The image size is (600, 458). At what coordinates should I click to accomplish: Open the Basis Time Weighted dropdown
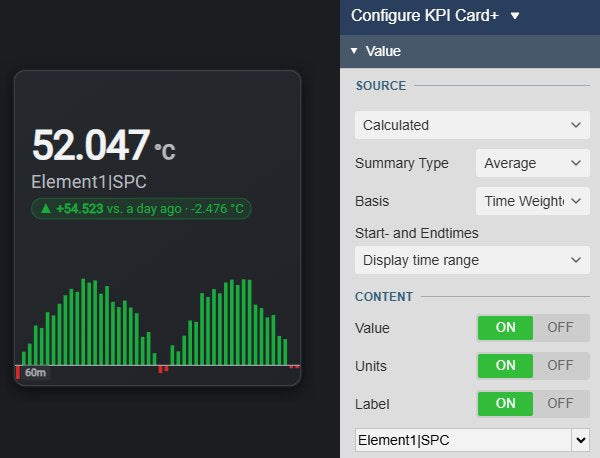pyautogui.click(x=533, y=201)
